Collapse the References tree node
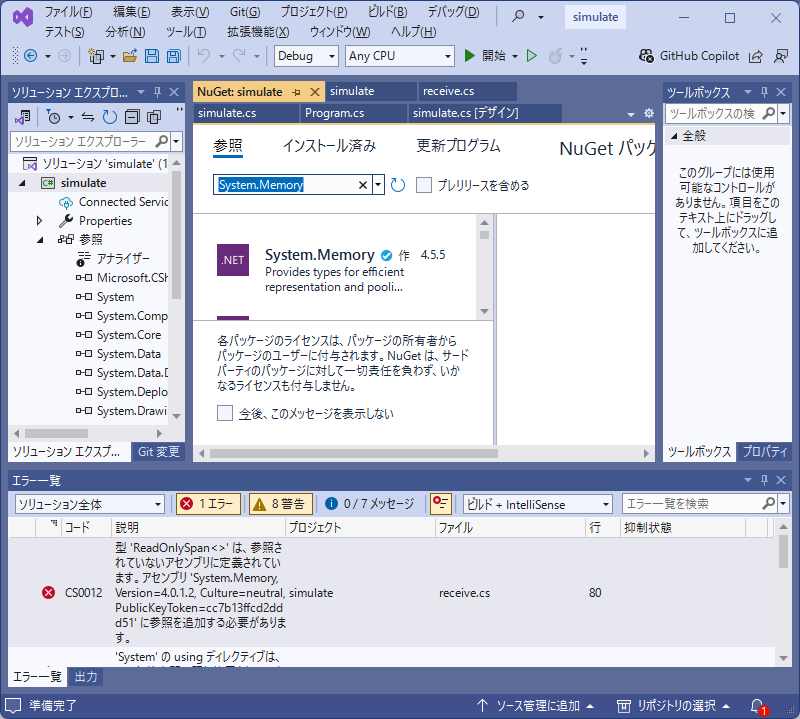The width and height of the screenshot is (800, 719). (x=39, y=240)
